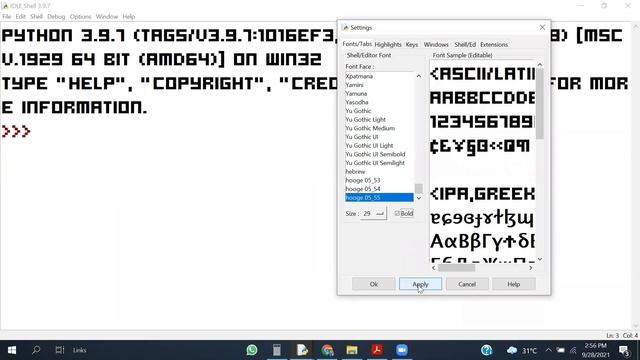Select the Yu Gothic UI Semilight font
Viewport: 640px width, 360px height.
tap(379, 163)
